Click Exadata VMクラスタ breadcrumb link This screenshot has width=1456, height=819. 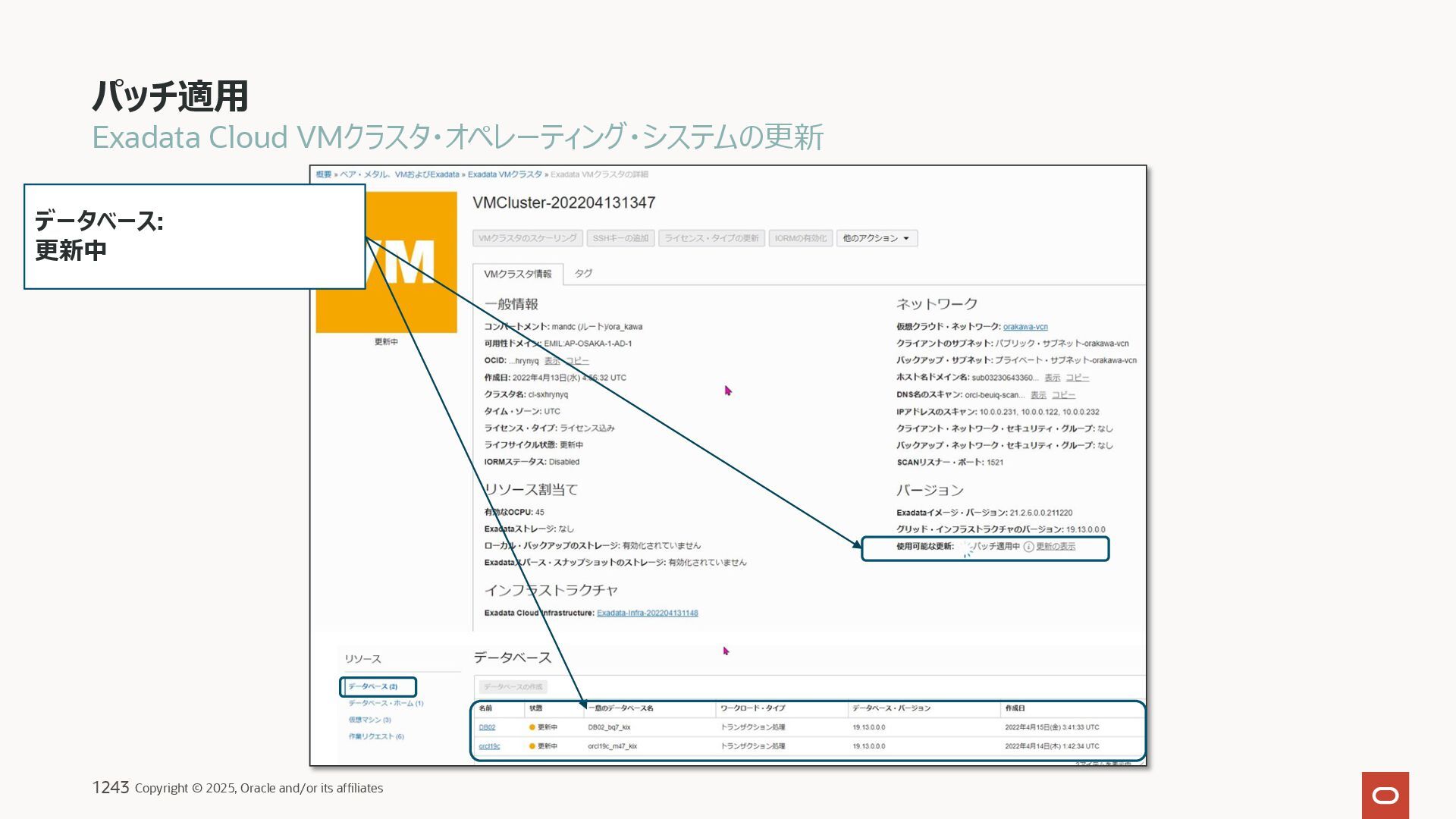tap(504, 174)
